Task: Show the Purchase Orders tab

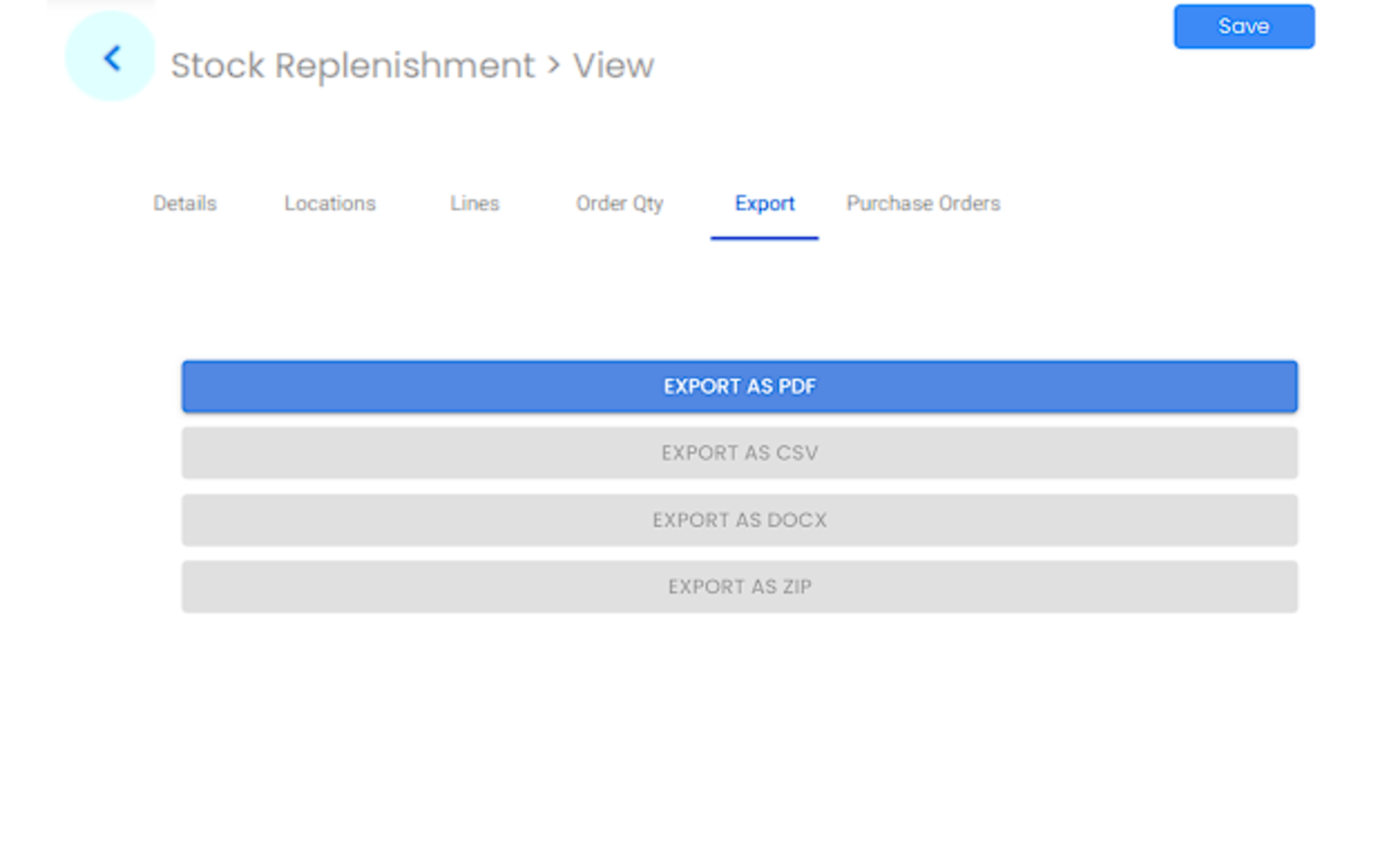Action: tap(922, 203)
